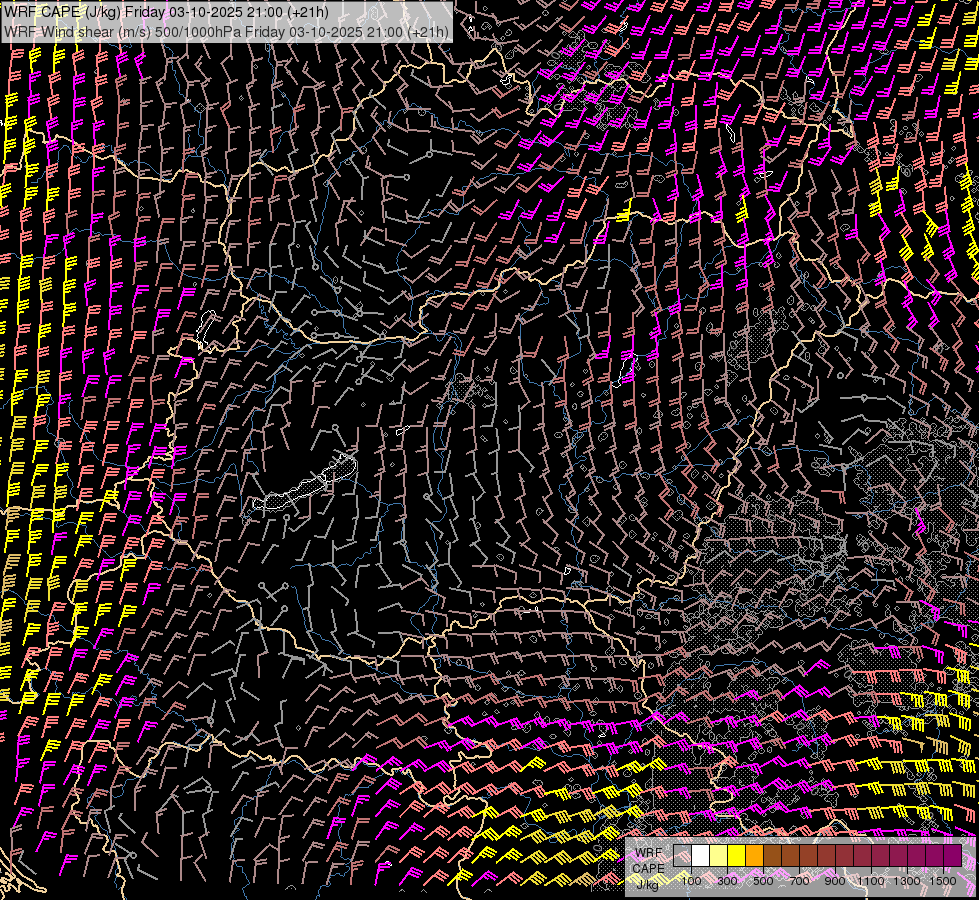Select the 500 tick label on legend
The height and width of the screenshot is (900, 979).
click(763, 881)
